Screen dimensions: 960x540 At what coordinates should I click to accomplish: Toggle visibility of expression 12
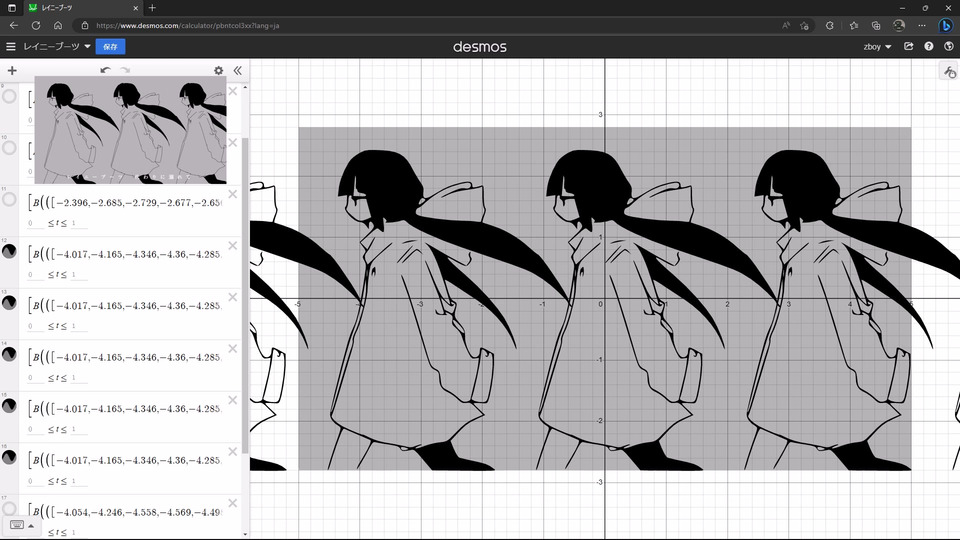[9, 251]
